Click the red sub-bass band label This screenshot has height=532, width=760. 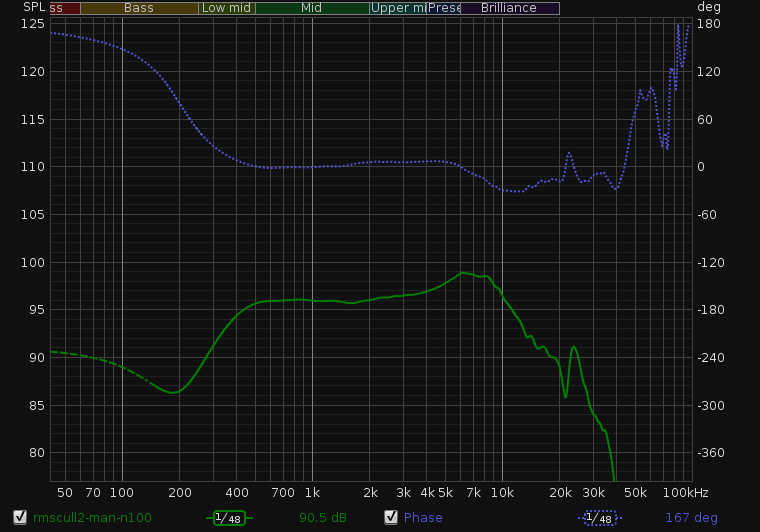tap(64, 8)
